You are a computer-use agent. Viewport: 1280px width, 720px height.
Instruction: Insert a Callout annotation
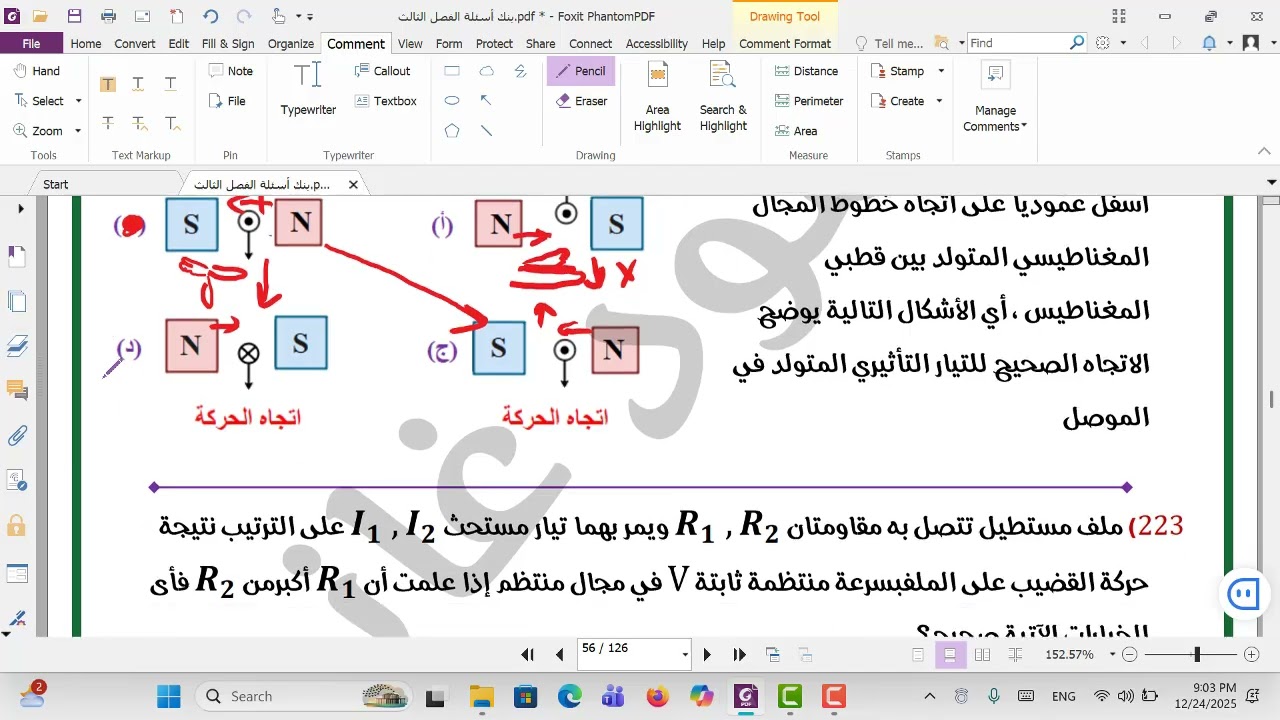[382, 71]
